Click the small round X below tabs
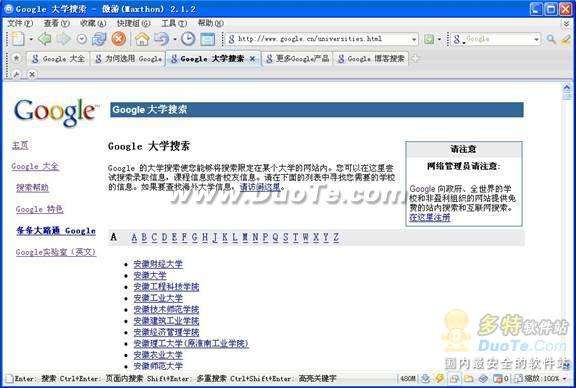576x388 pixels. 32,75
